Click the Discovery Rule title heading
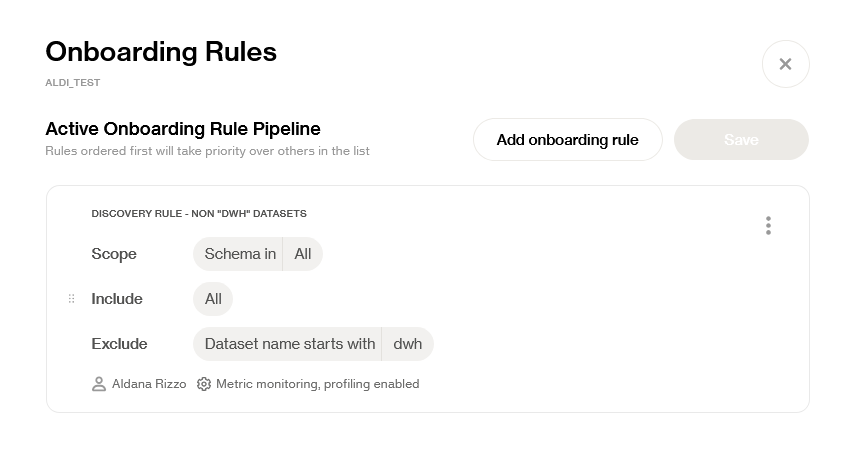 [199, 214]
